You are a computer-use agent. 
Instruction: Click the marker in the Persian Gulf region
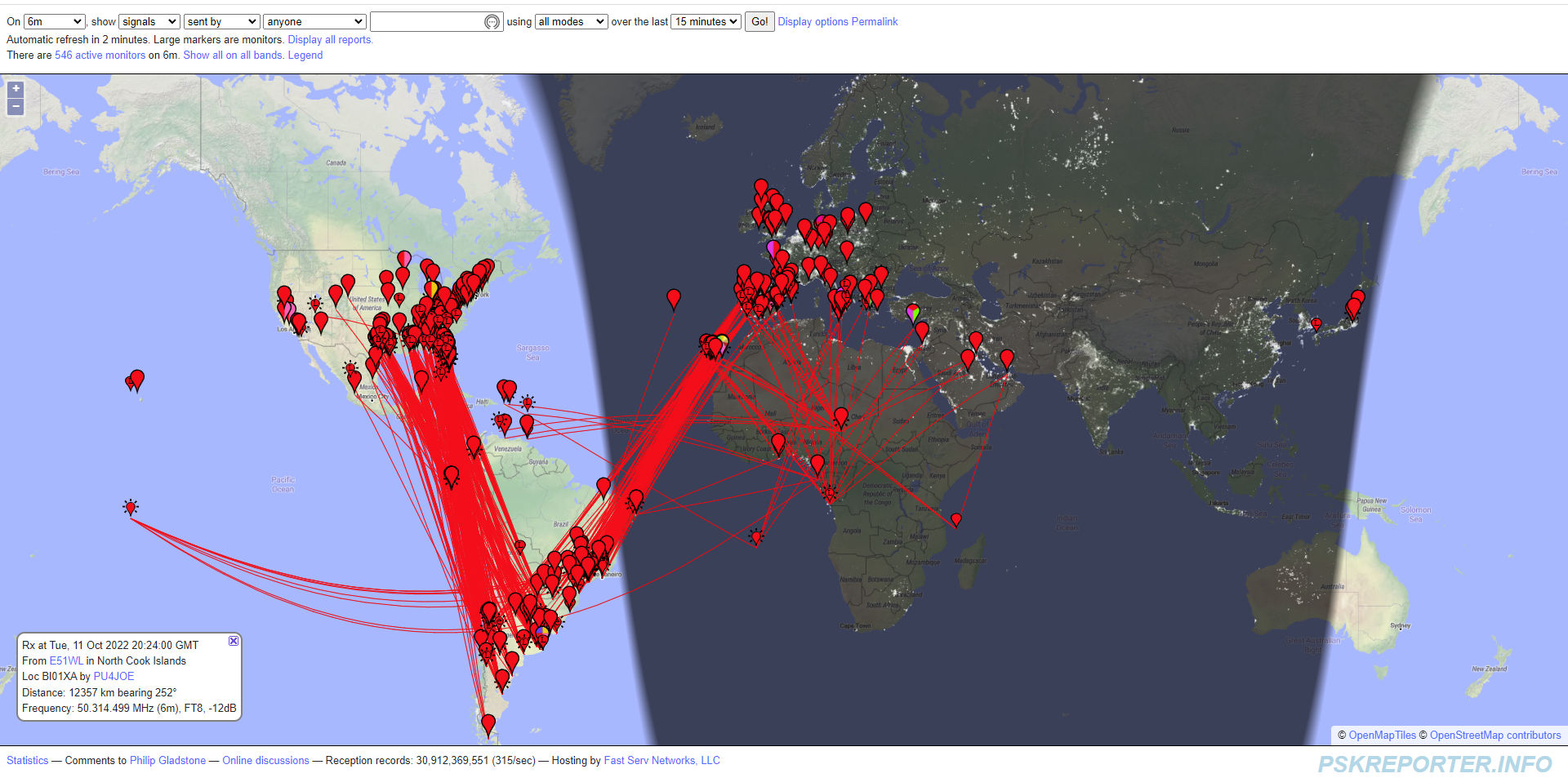[1007, 358]
